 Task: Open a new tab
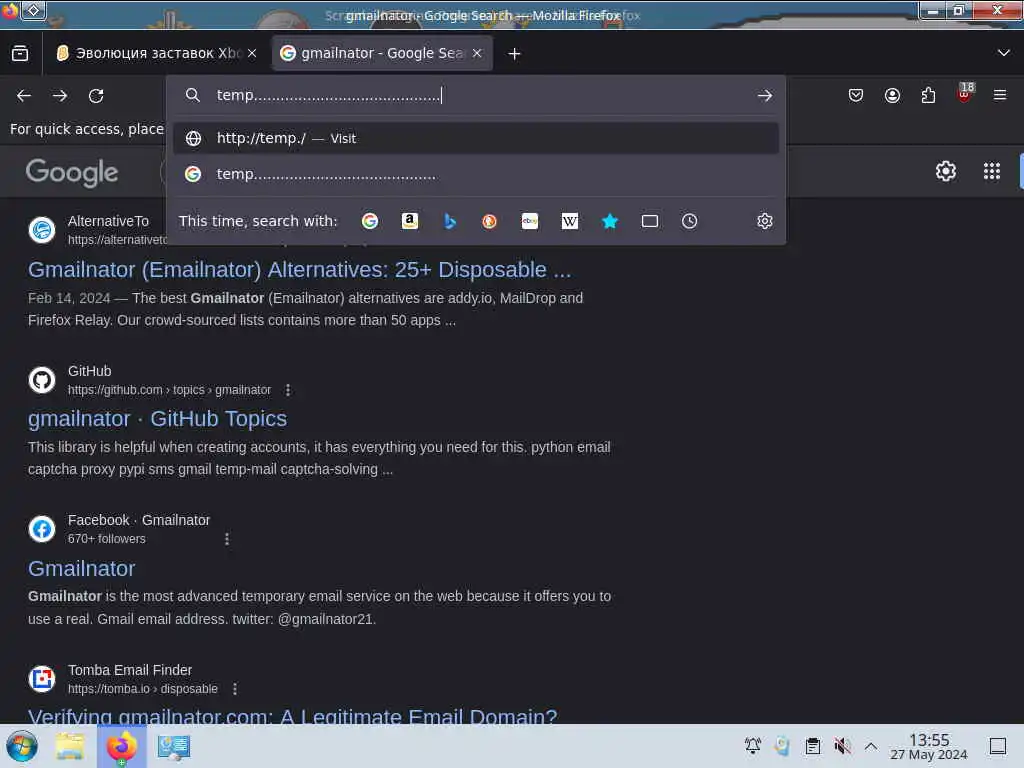point(515,54)
